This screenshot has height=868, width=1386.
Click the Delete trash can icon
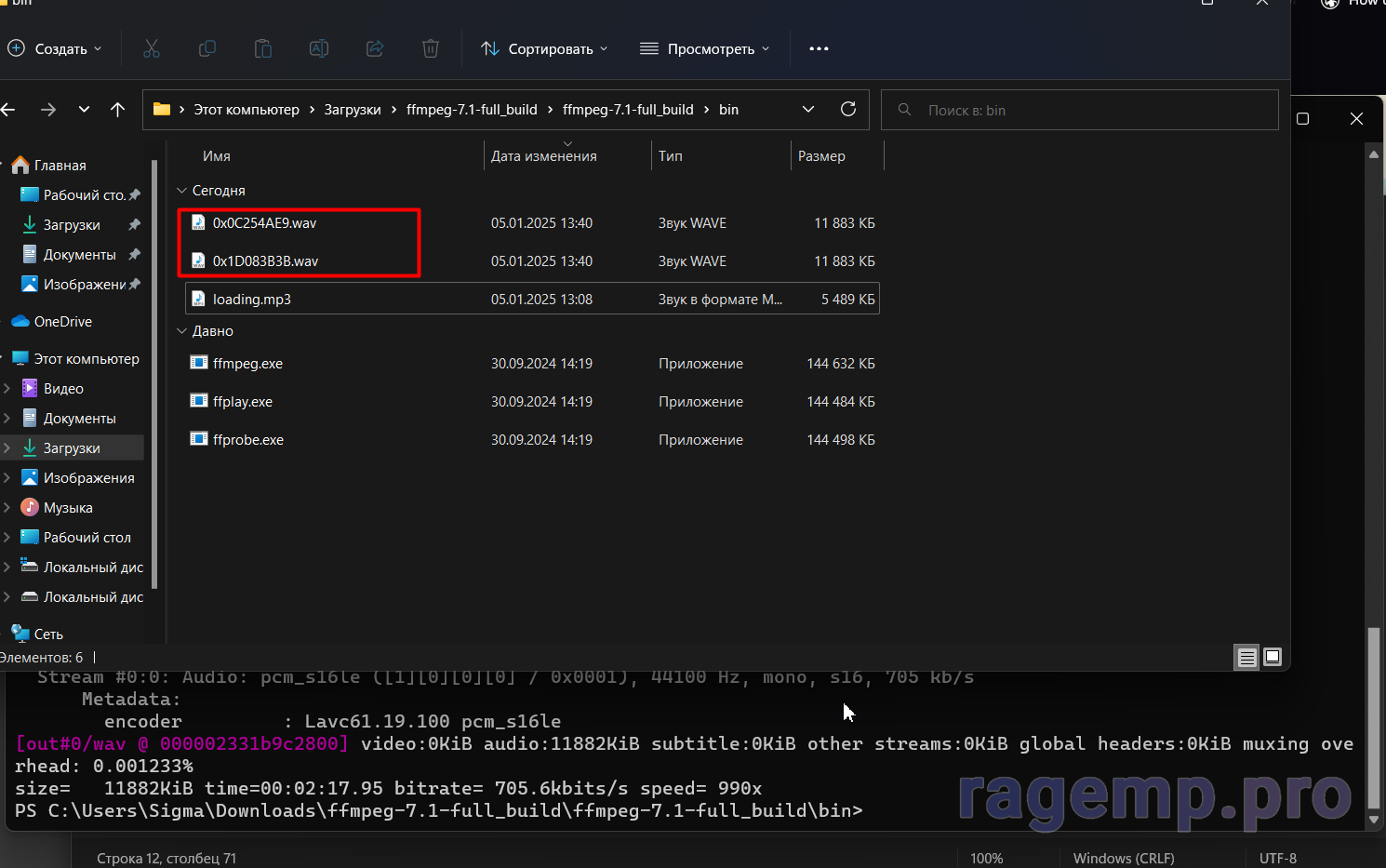(x=431, y=48)
